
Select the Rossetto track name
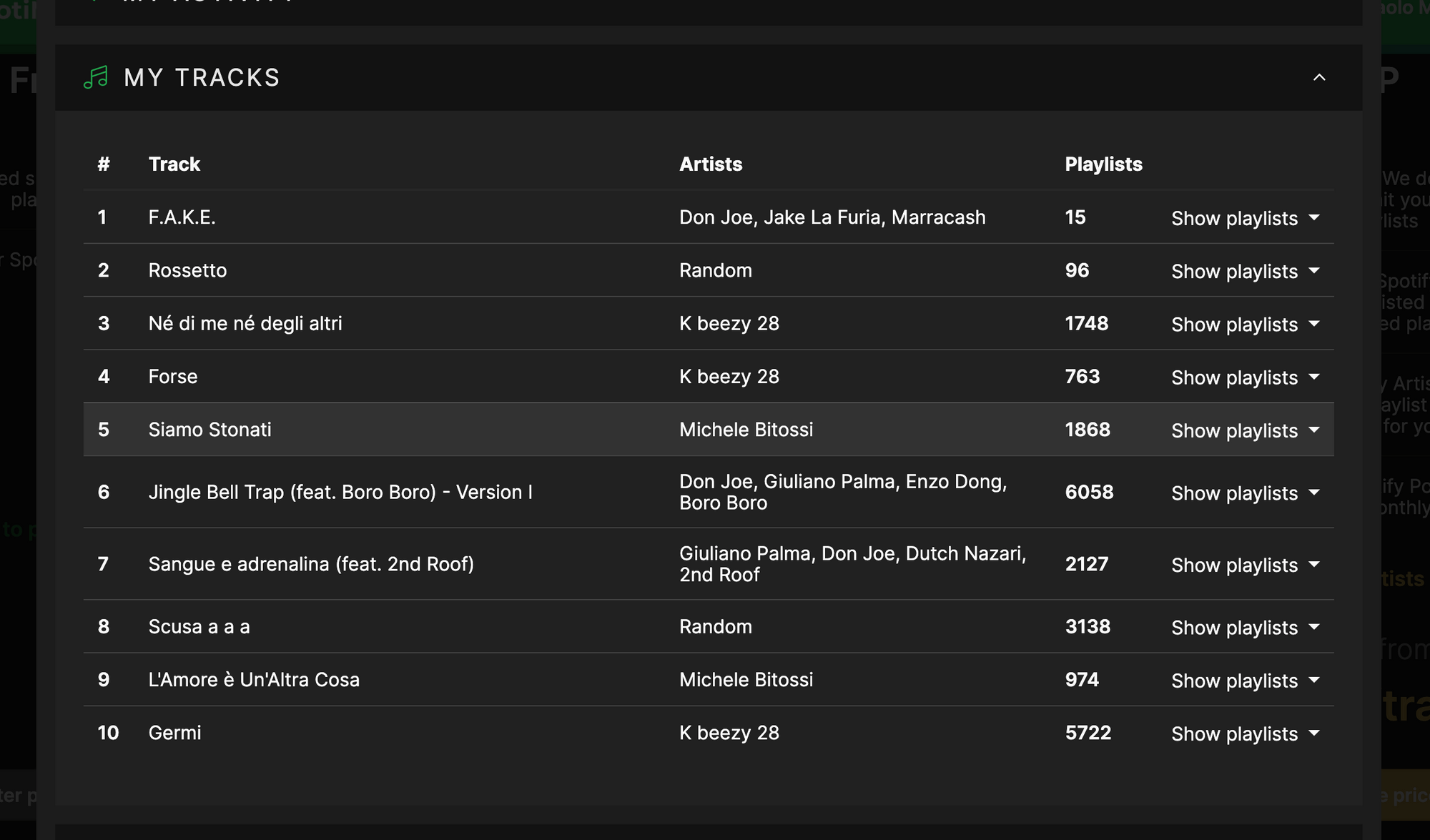click(x=187, y=270)
